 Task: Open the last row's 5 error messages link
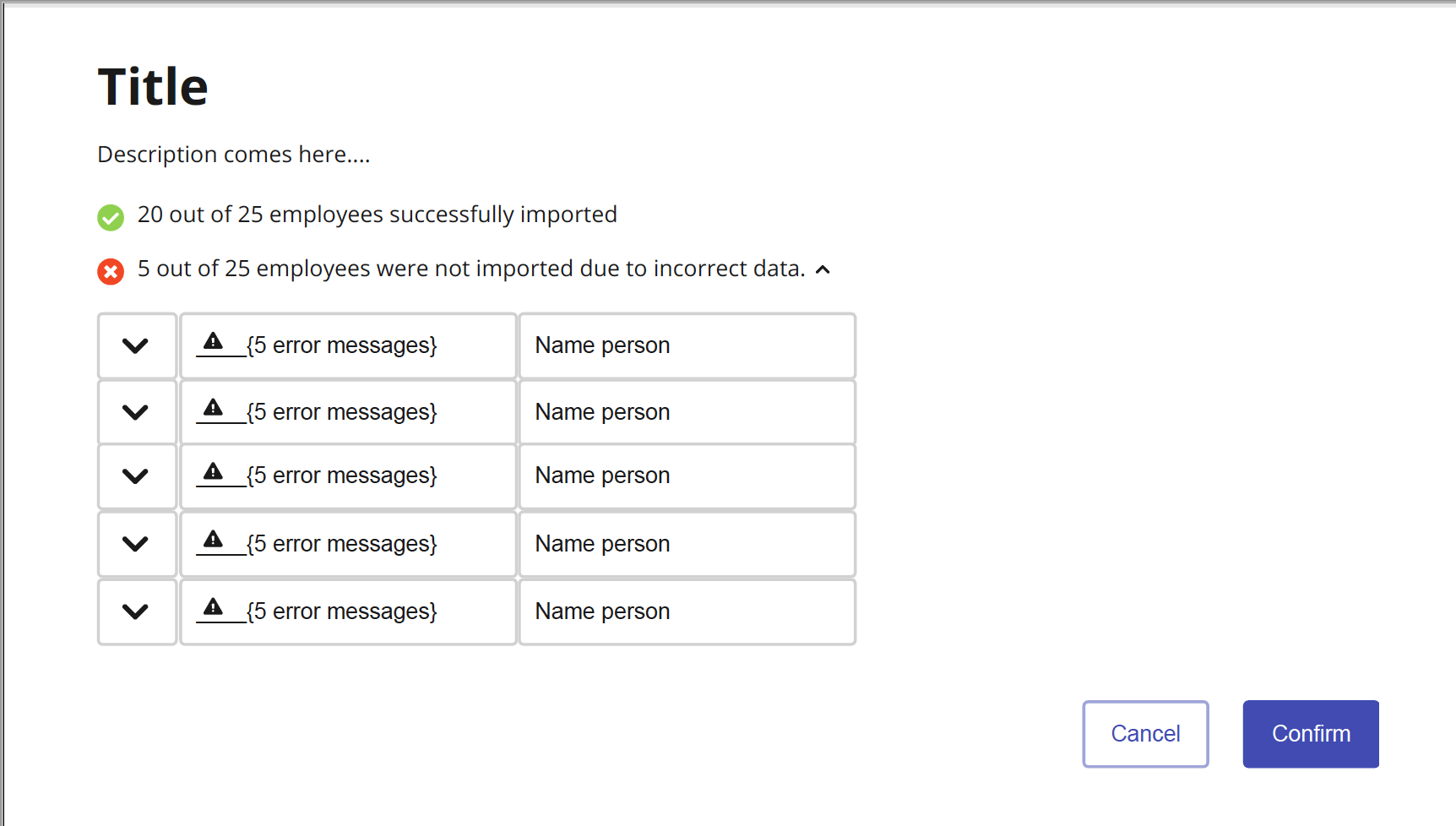click(341, 611)
